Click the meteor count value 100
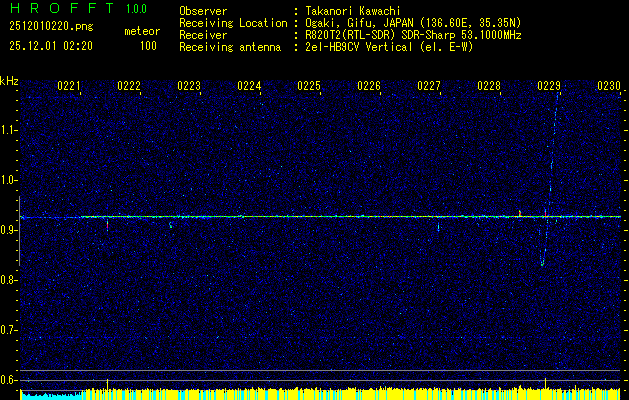 point(148,46)
